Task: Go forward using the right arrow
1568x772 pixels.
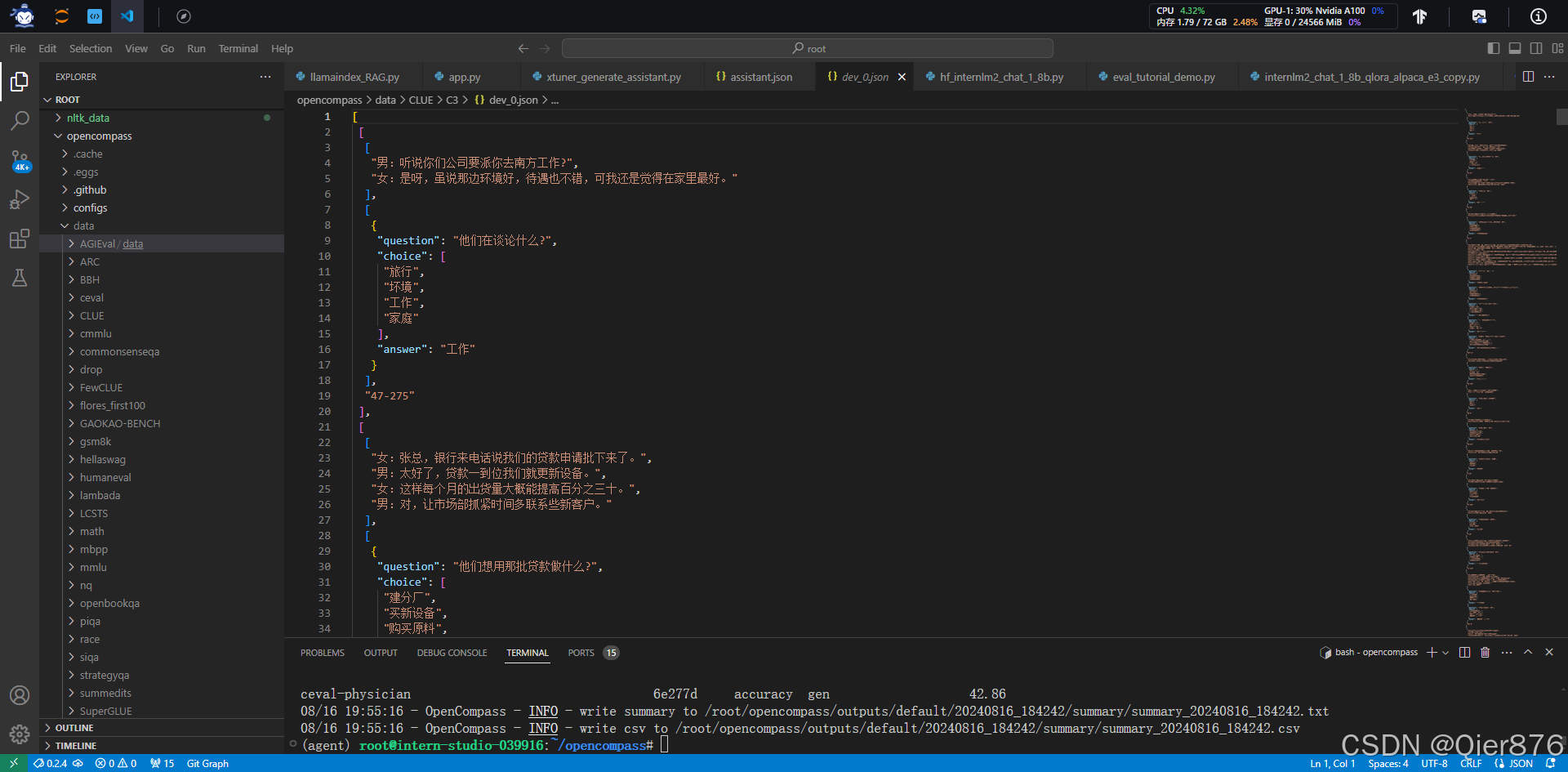Action: [546, 48]
